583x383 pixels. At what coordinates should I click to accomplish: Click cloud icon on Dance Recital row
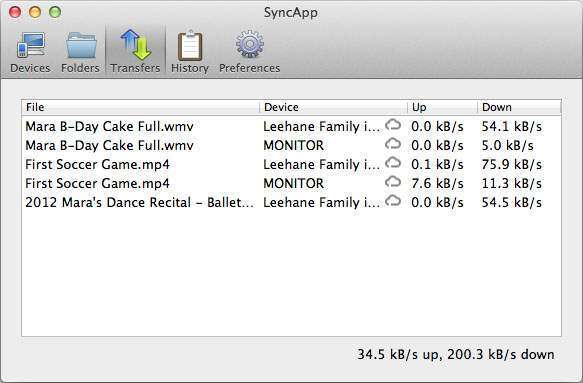pyautogui.click(x=393, y=201)
